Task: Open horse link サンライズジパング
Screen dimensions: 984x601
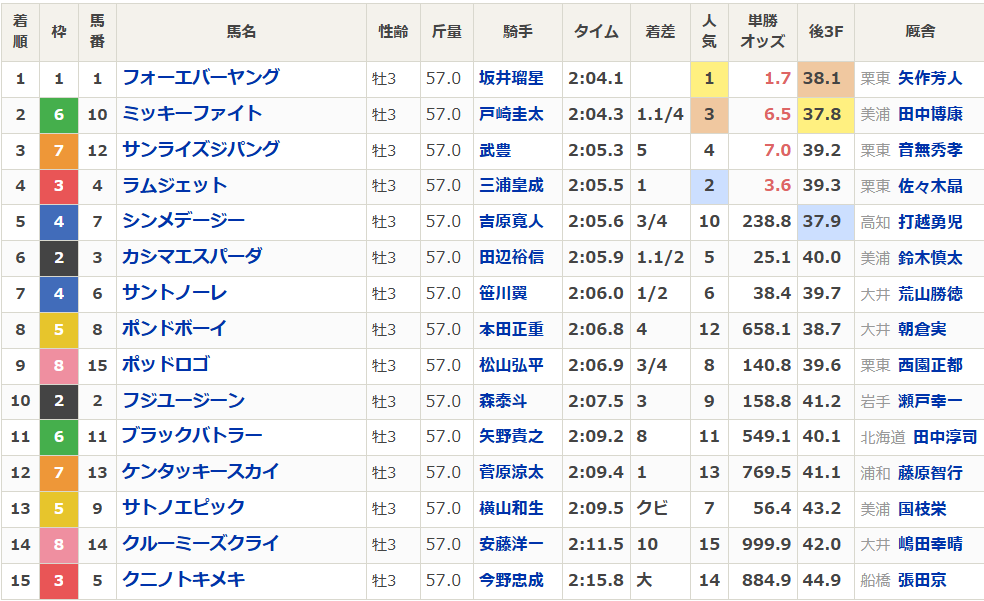Action: tap(201, 149)
